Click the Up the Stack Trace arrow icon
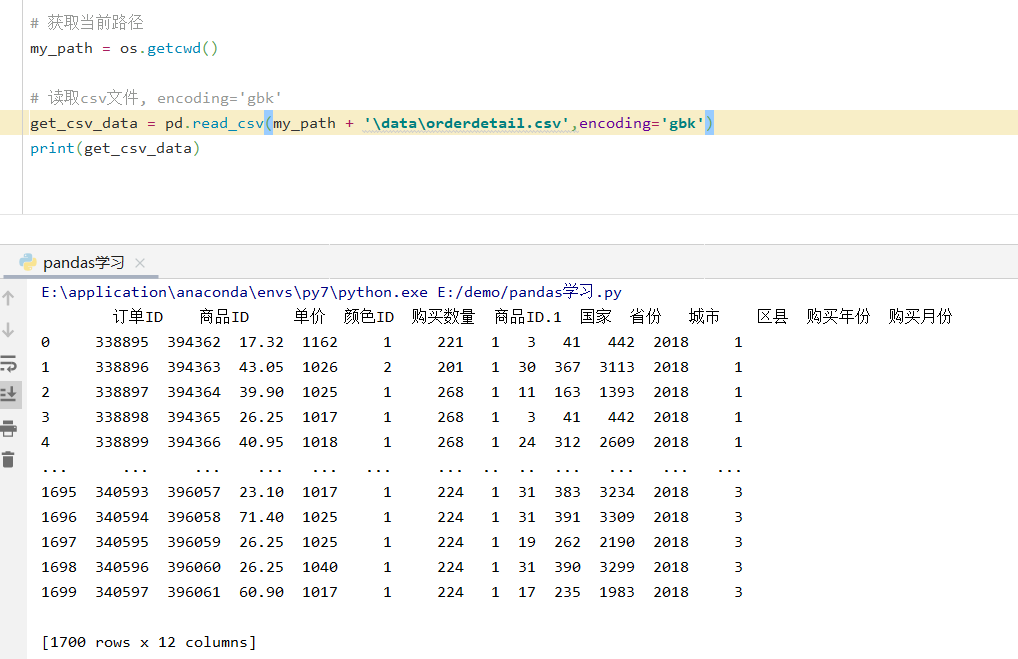 coord(8,298)
